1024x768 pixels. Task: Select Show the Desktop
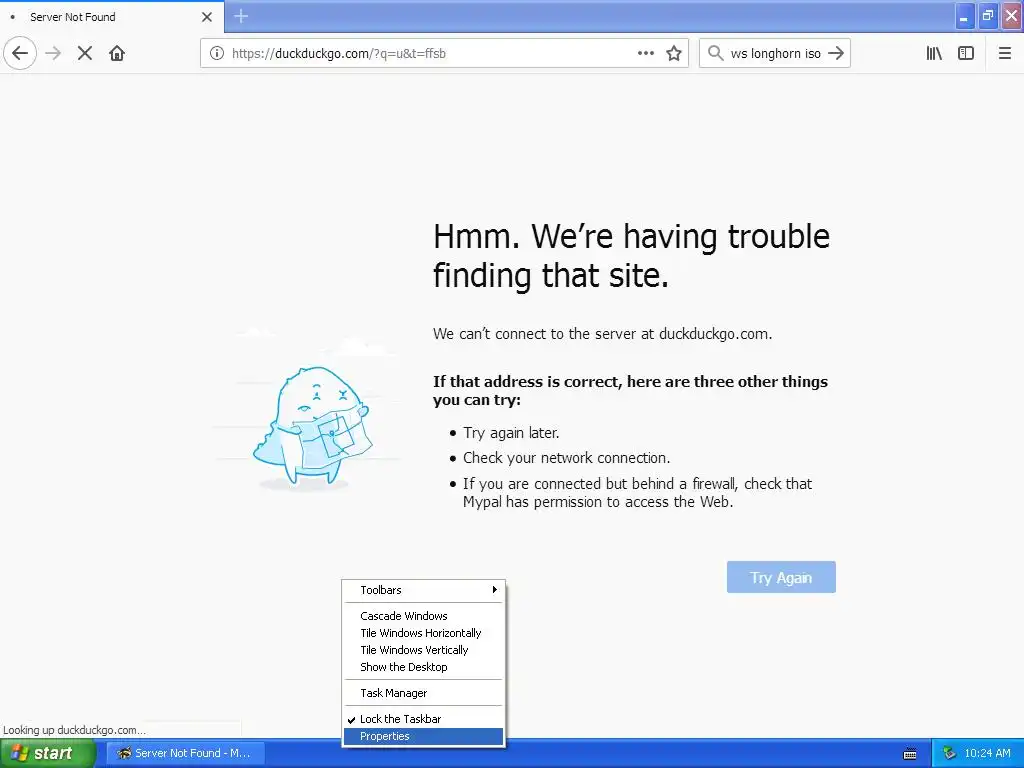(x=423, y=667)
